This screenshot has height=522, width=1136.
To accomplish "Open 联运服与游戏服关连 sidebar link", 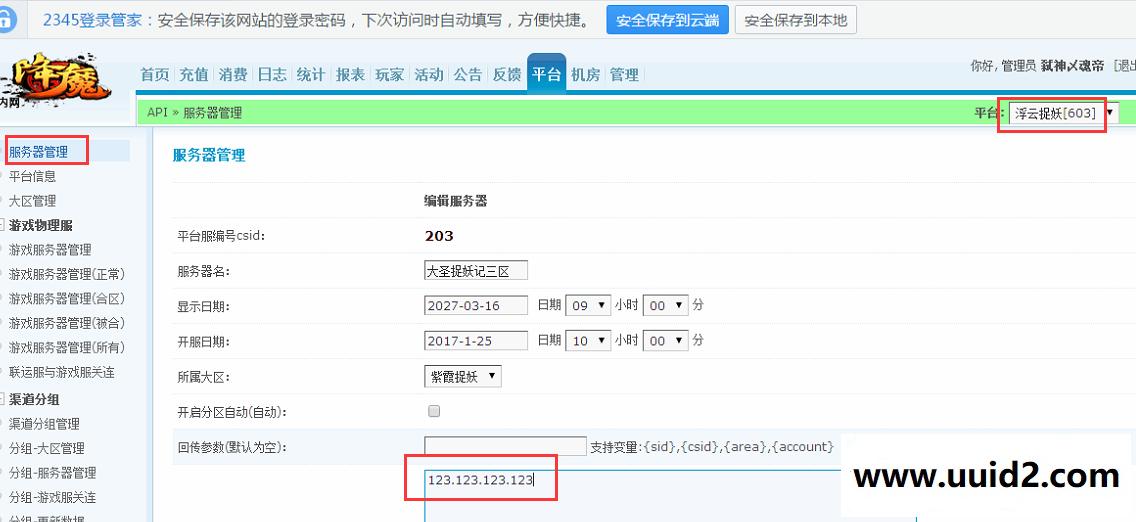I will click(62, 372).
